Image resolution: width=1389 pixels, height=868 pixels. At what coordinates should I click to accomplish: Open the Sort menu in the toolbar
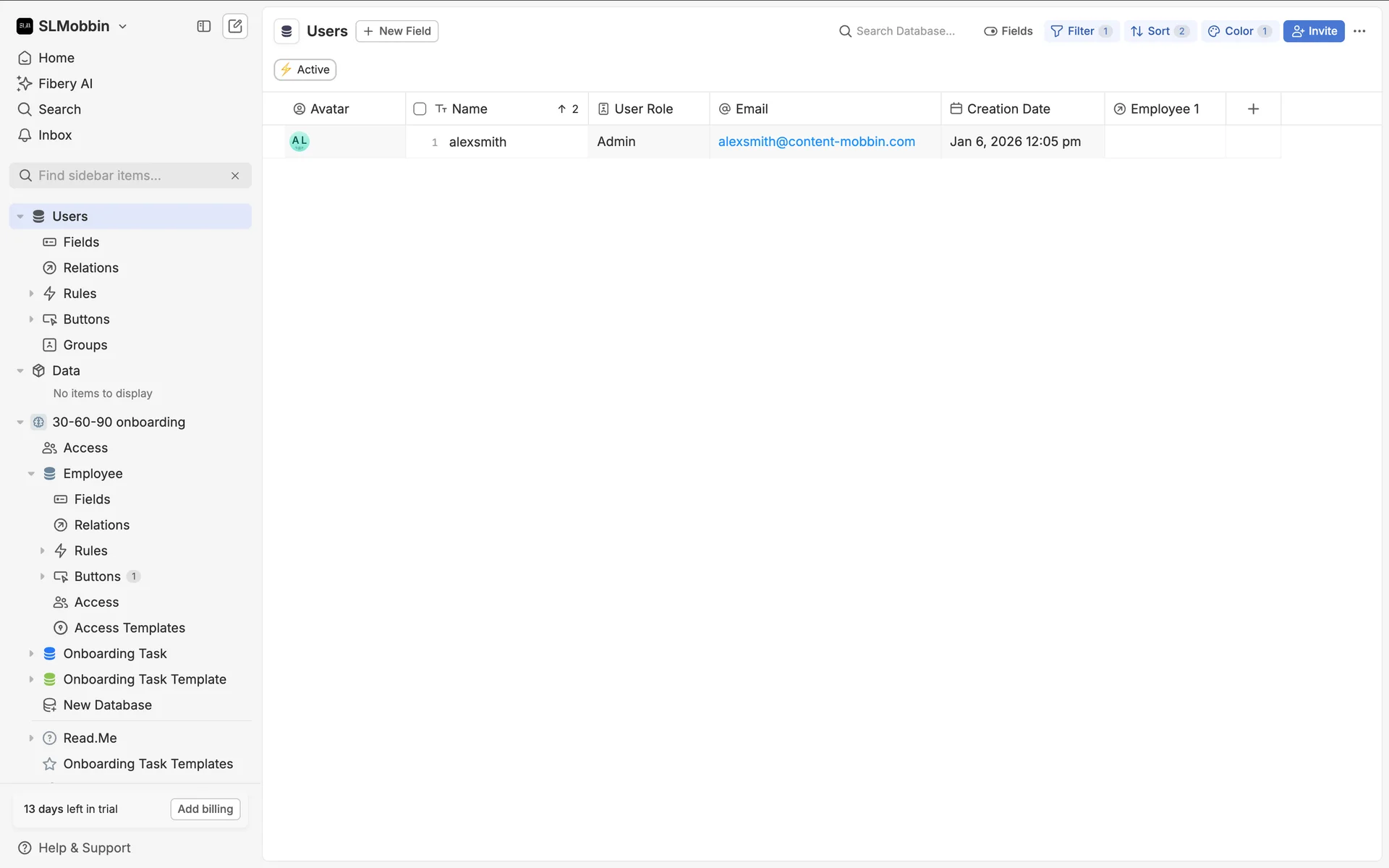pyautogui.click(x=1160, y=31)
